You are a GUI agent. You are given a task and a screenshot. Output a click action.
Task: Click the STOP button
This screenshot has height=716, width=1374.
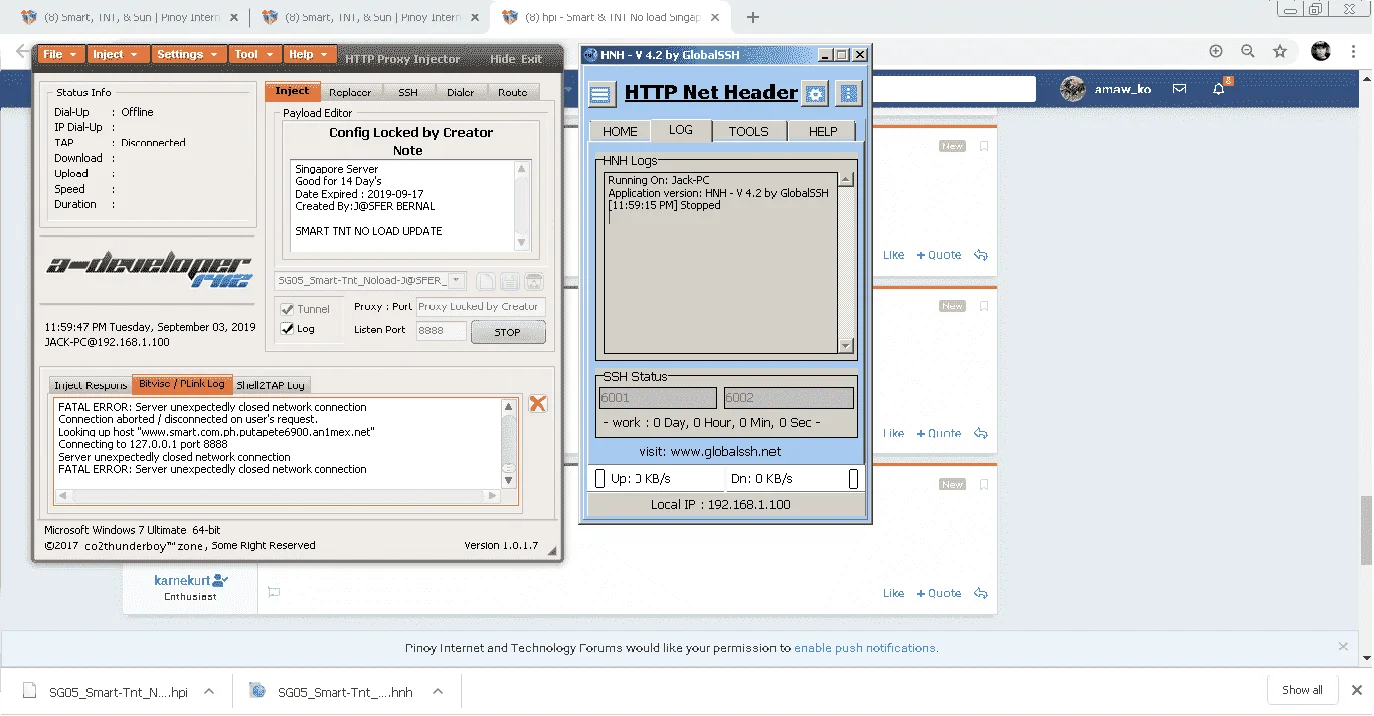(508, 332)
